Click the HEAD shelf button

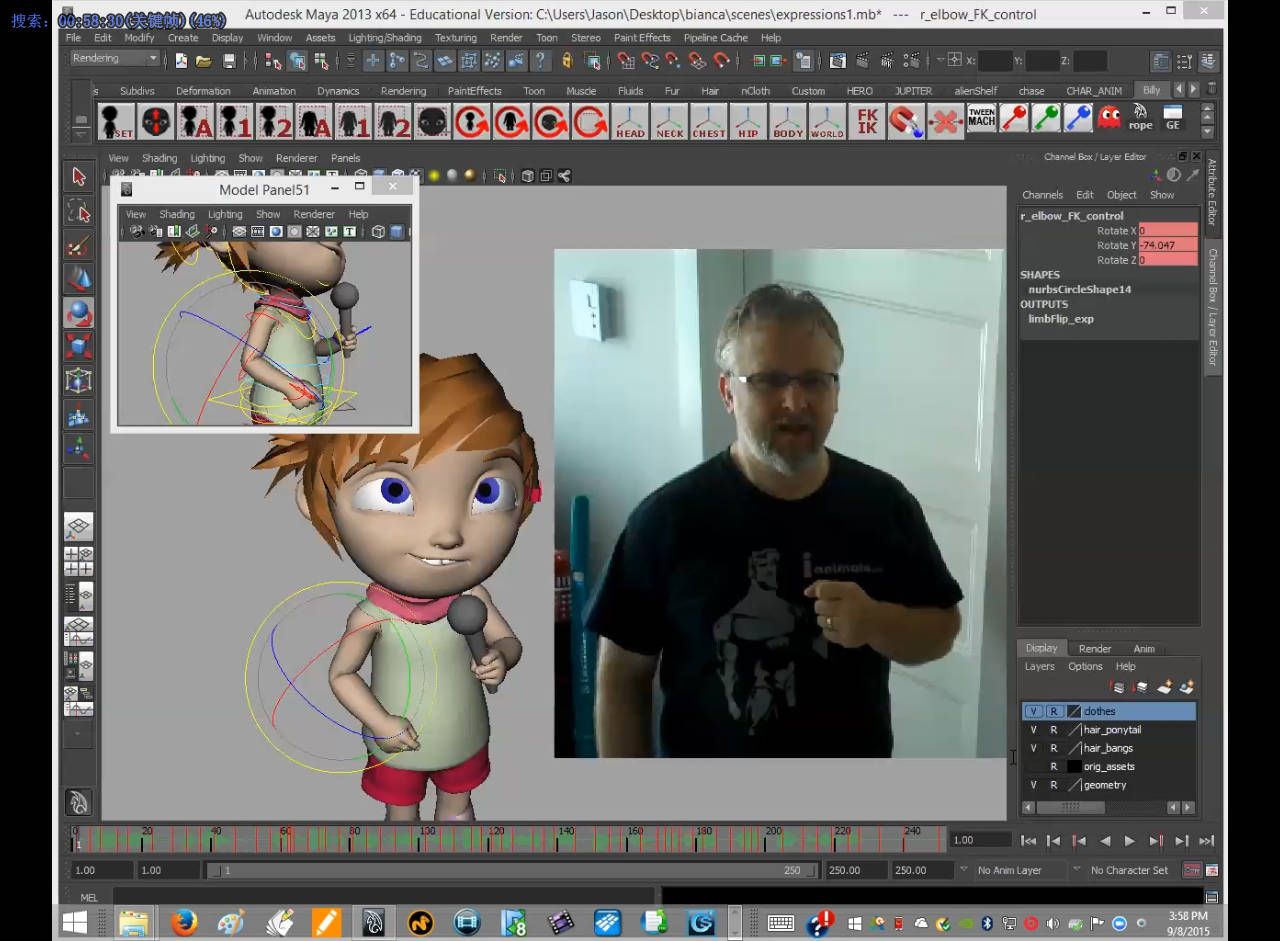[x=630, y=122]
